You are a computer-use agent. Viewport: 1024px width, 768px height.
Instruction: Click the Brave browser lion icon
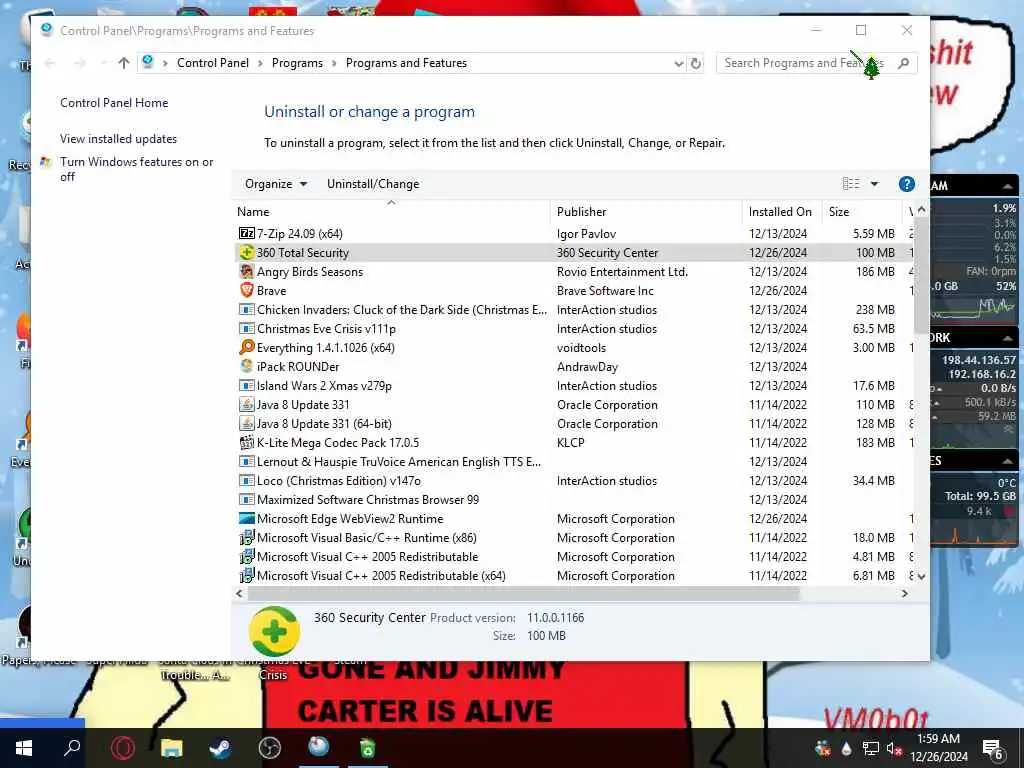tap(246, 290)
